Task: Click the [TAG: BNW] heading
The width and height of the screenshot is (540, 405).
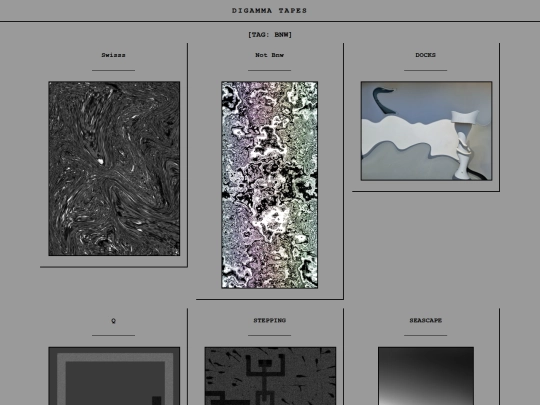Action: pos(270,35)
